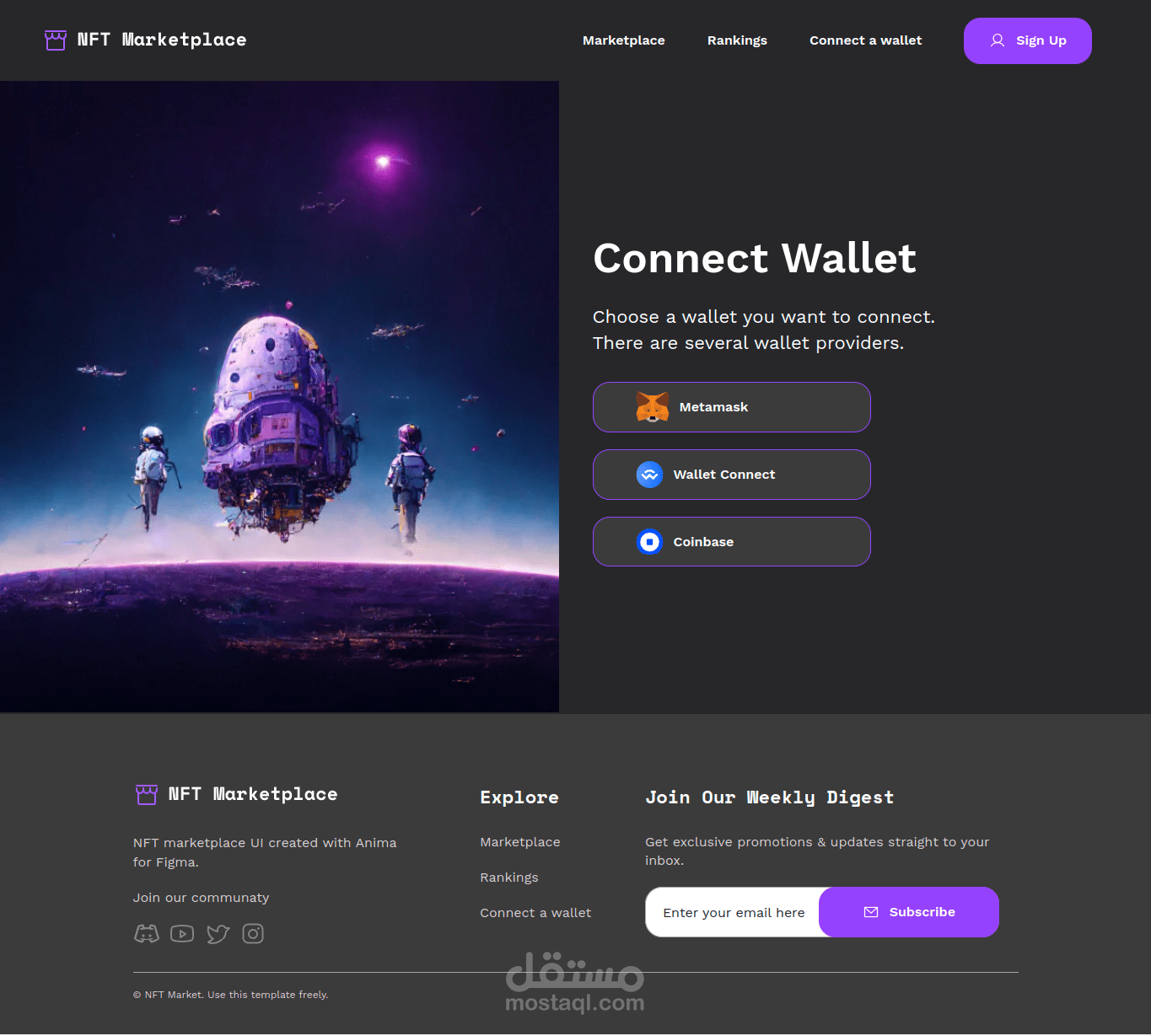Click the Subscribe button
This screenshot has width=1151, height=1036.
pyautogui.click(x=909, y=912)
